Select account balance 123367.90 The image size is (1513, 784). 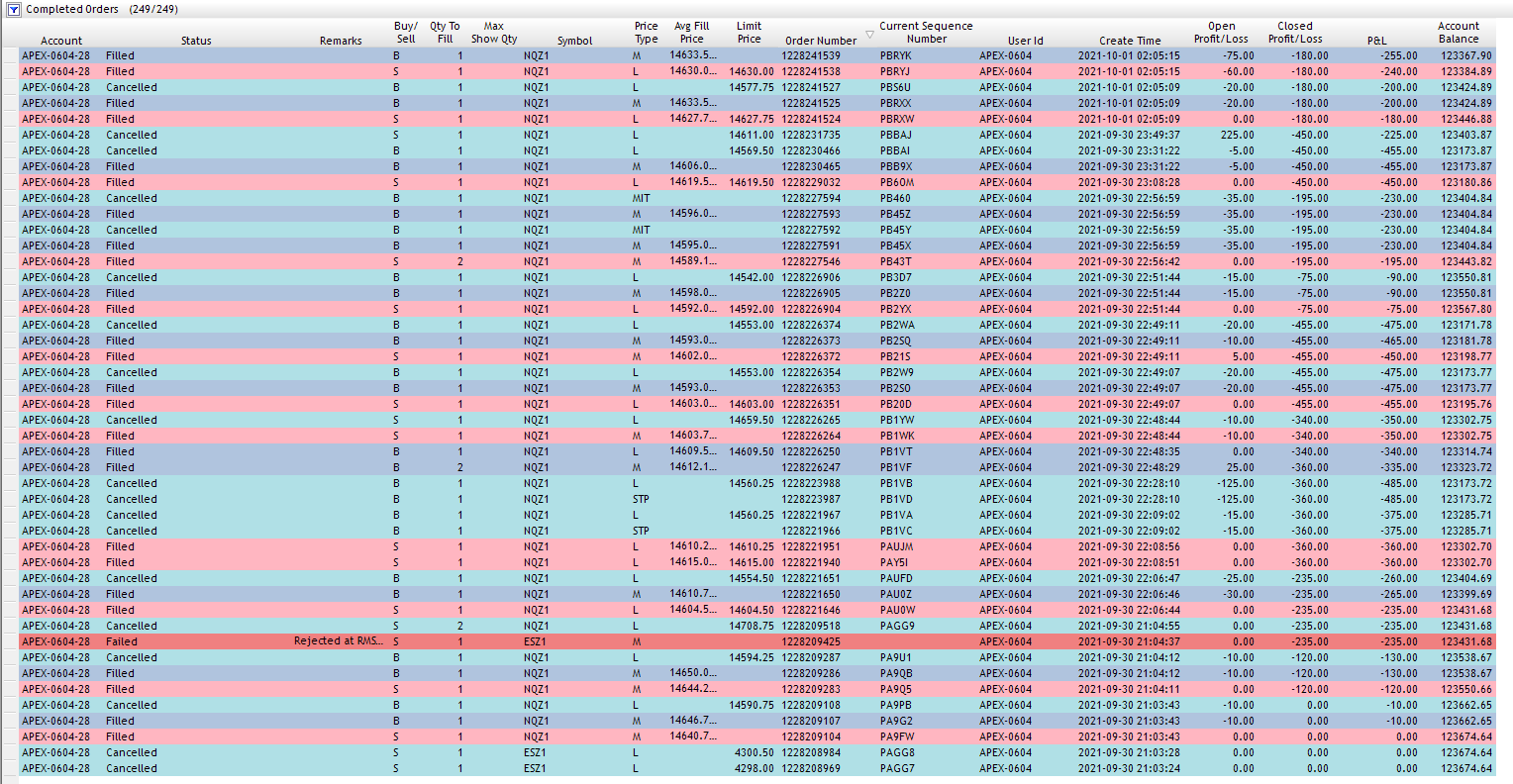click(1466, 55)
